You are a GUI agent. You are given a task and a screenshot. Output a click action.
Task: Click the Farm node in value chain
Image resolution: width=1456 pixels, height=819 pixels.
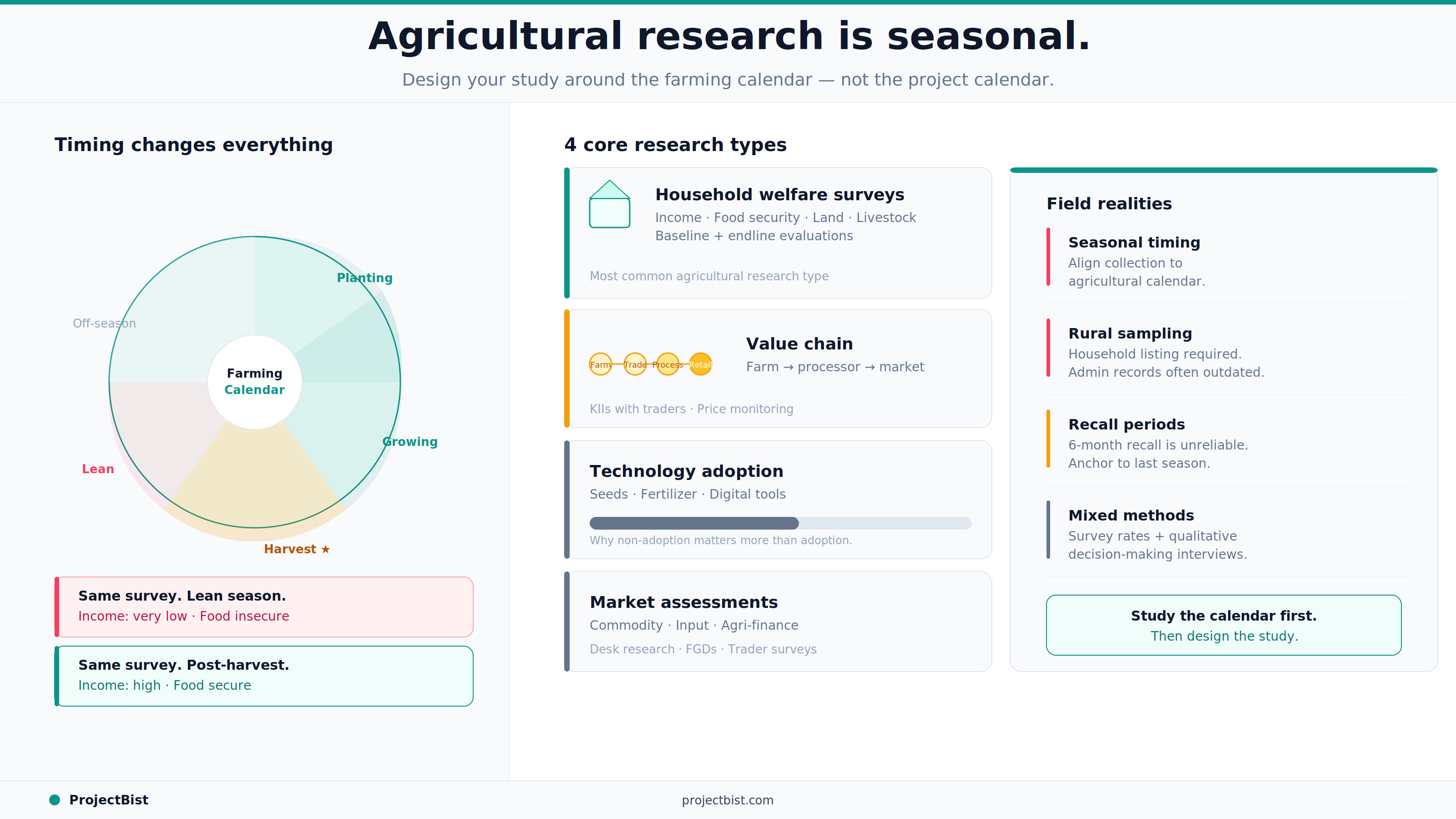600,364
